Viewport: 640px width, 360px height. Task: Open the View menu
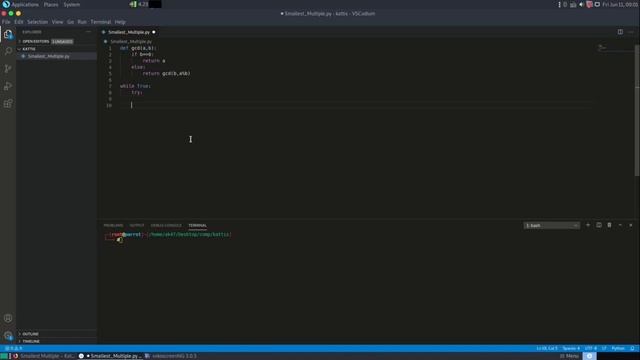(x=57, y=22)
